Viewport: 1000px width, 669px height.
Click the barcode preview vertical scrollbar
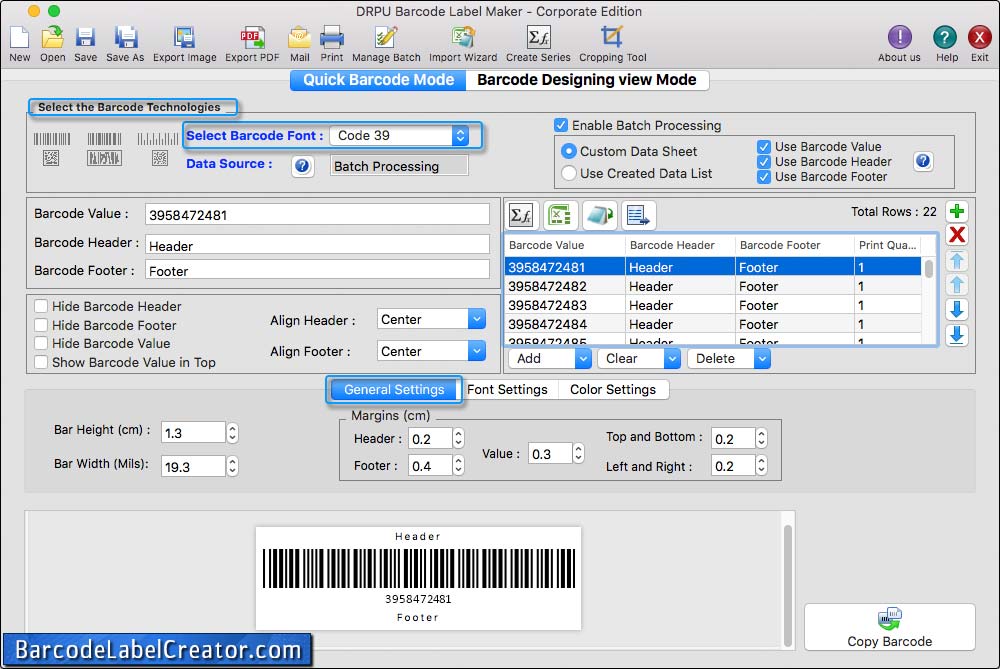pos(788,585)
